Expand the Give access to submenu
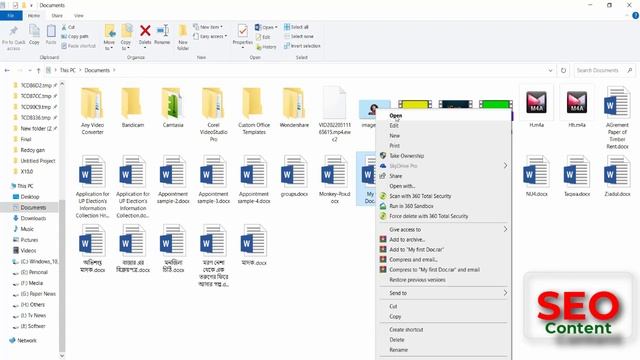 pyautogui.click(x=505, y=229)
